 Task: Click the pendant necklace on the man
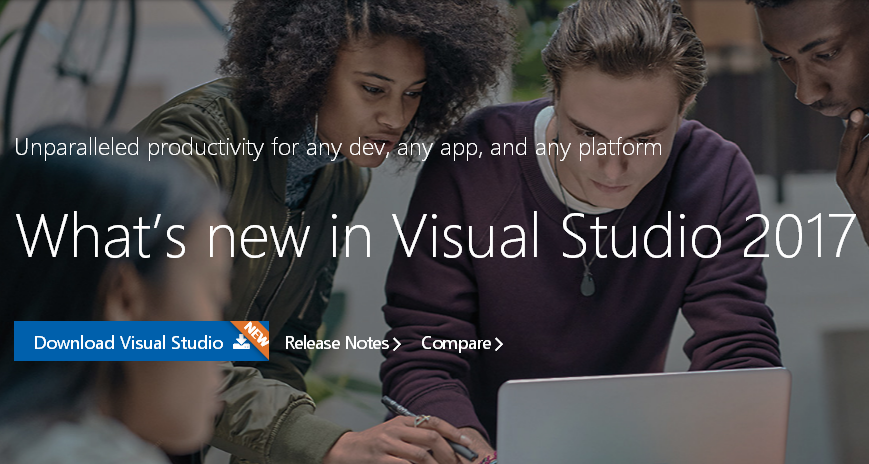tap(588, 283)
